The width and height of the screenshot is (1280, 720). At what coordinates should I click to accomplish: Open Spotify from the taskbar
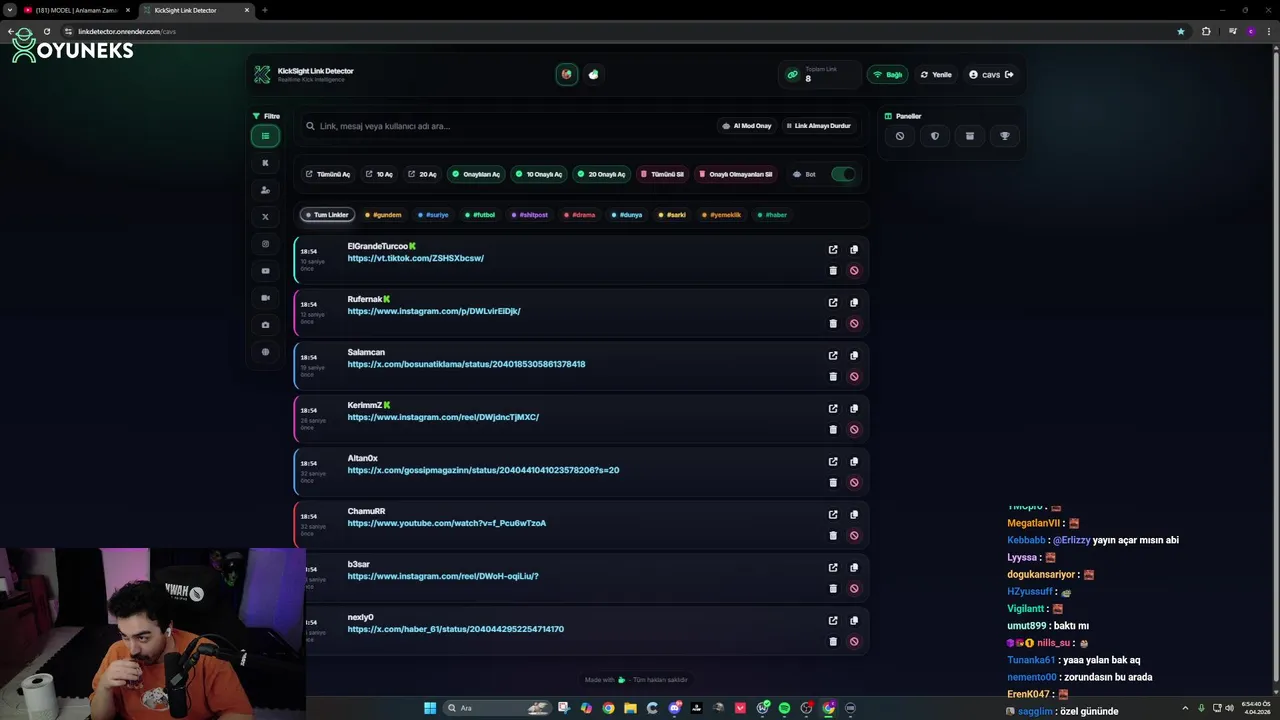pos(784,708)
